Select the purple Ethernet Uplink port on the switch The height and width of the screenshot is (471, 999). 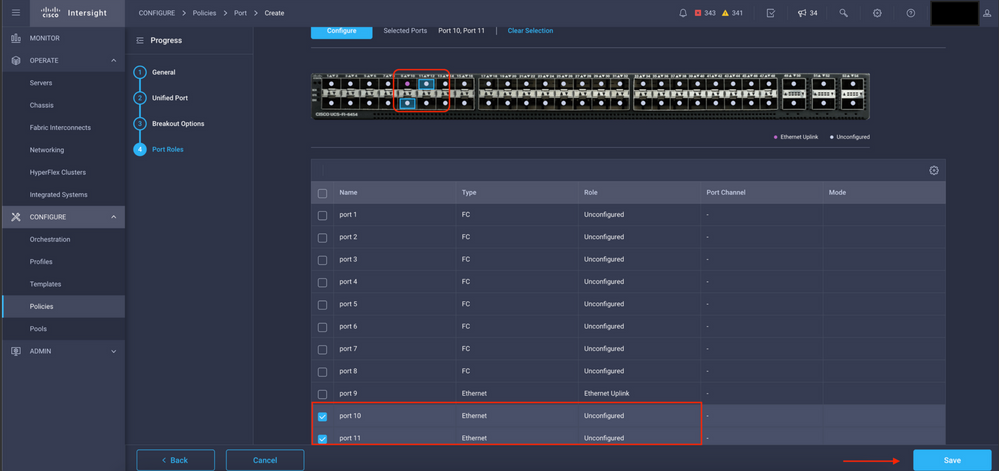(407, 83)
